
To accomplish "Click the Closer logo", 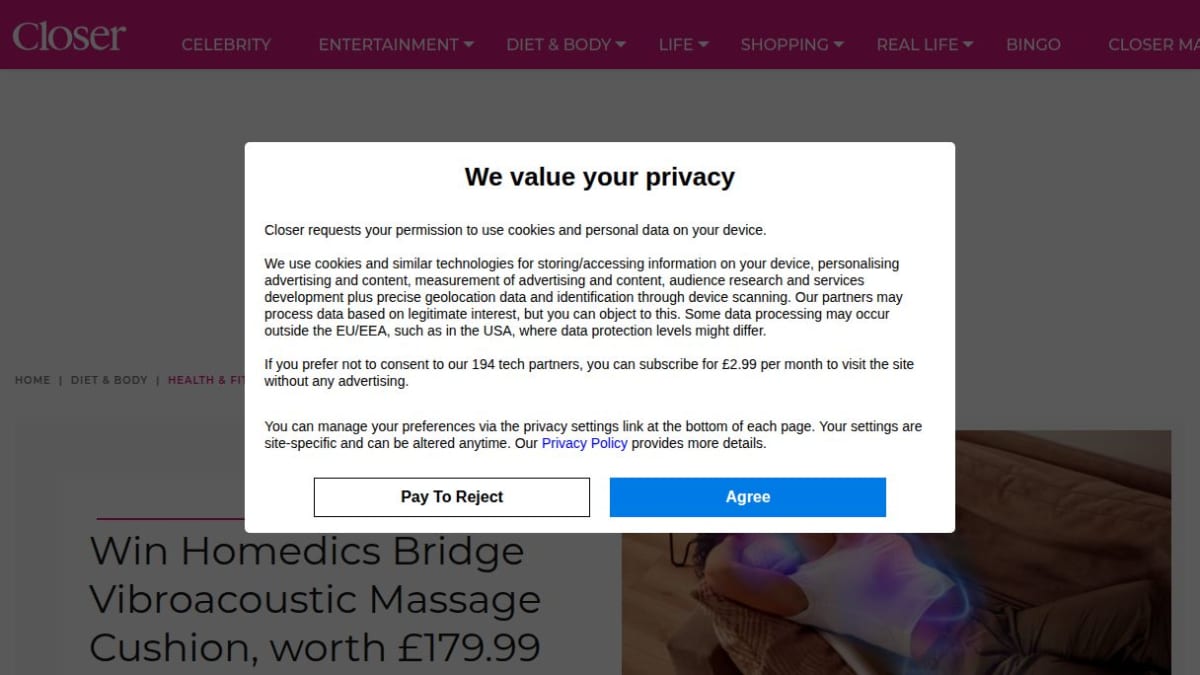I will click(x=69, y=37).
